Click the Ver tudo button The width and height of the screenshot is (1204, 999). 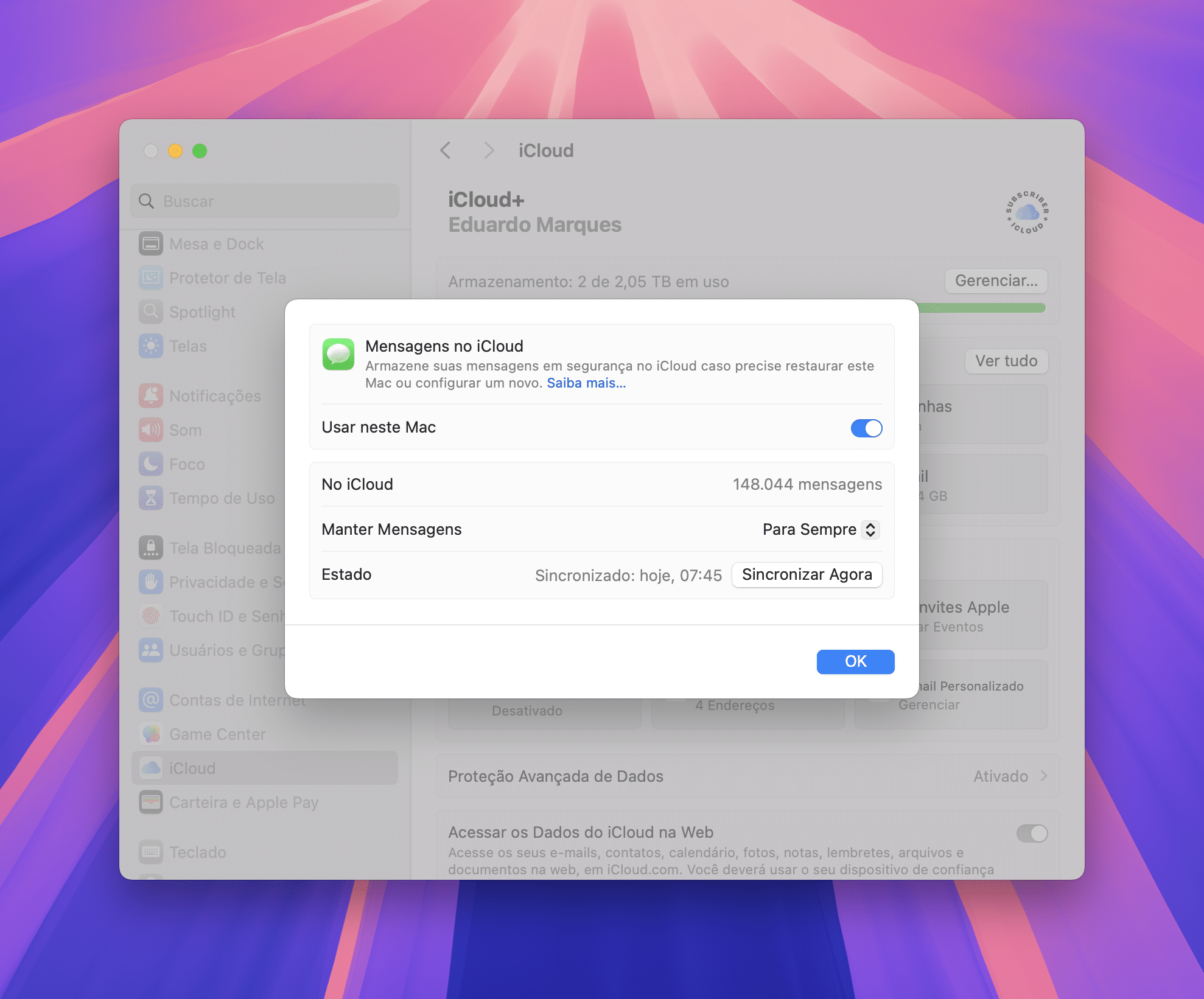pos(1006,361)
